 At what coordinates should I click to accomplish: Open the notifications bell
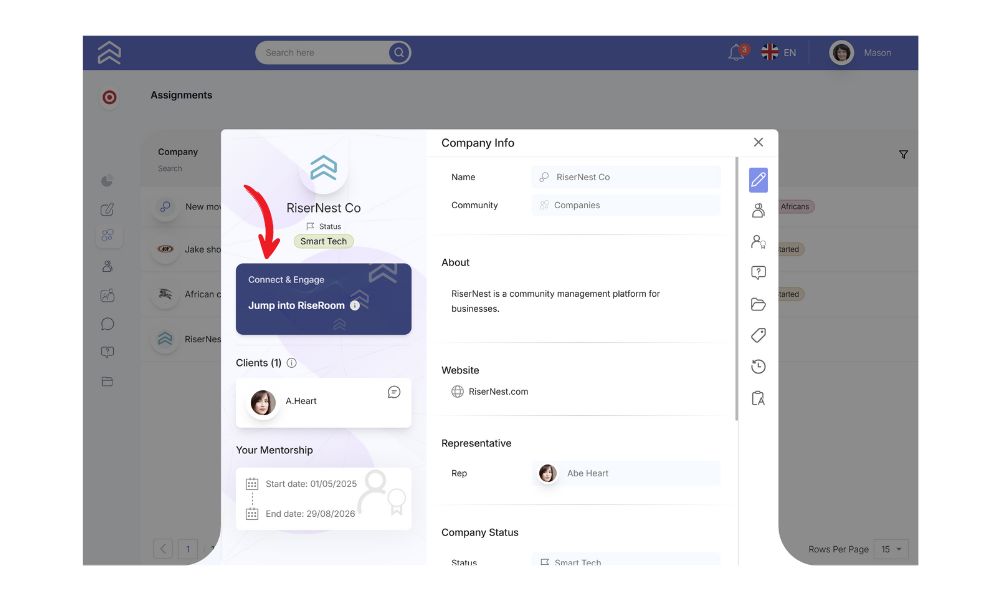[737, 52]
